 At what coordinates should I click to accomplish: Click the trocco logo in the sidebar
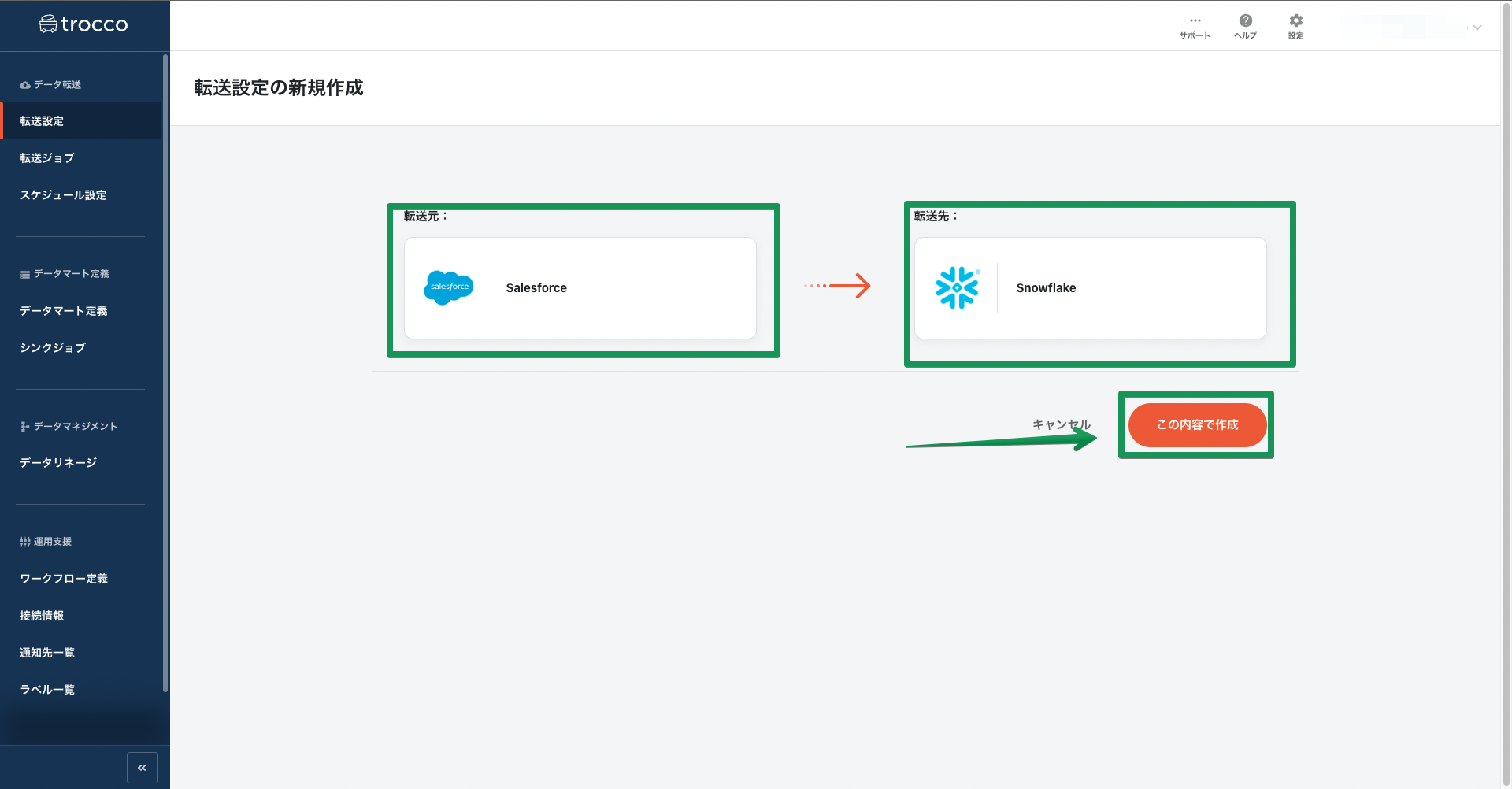(x=83, y=24)
